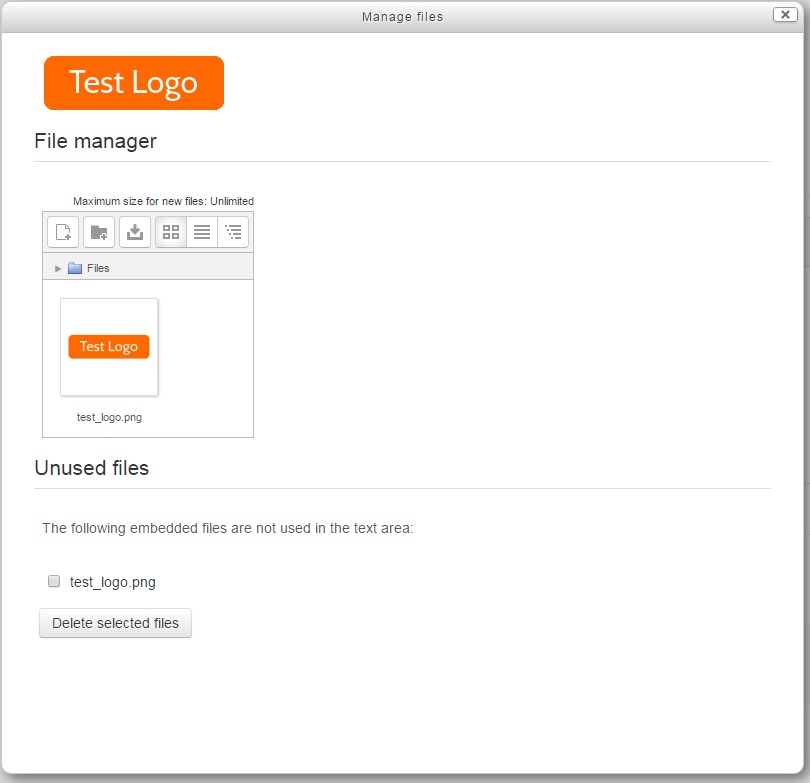Click Delete selected files button
Image resolution: width=810 pixels, height=783 pixels.
coord(115,623)
